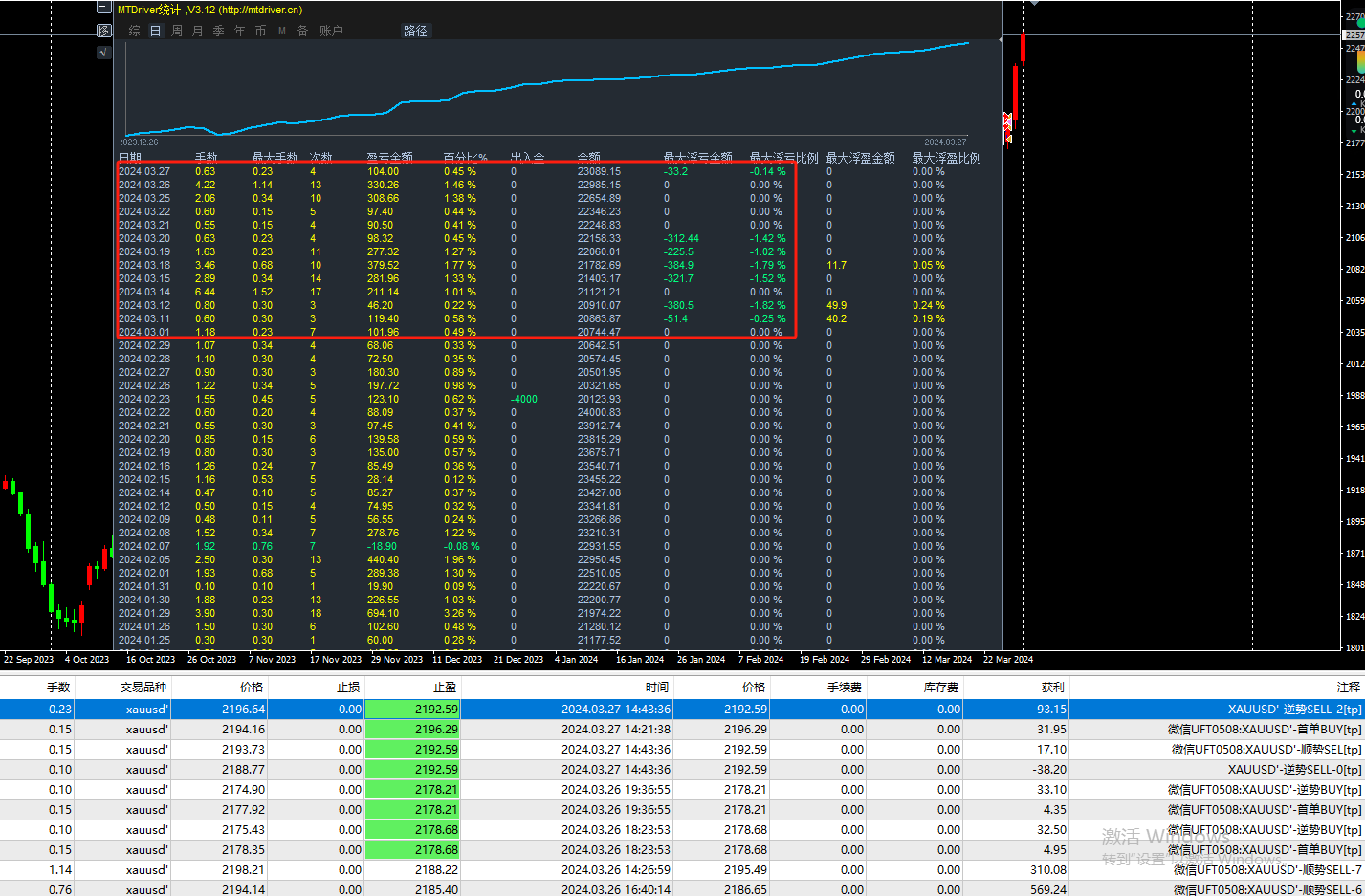Click the green 止盈 cell showing 2196.29
The image size is (1365, 896).
click(412, 730)
